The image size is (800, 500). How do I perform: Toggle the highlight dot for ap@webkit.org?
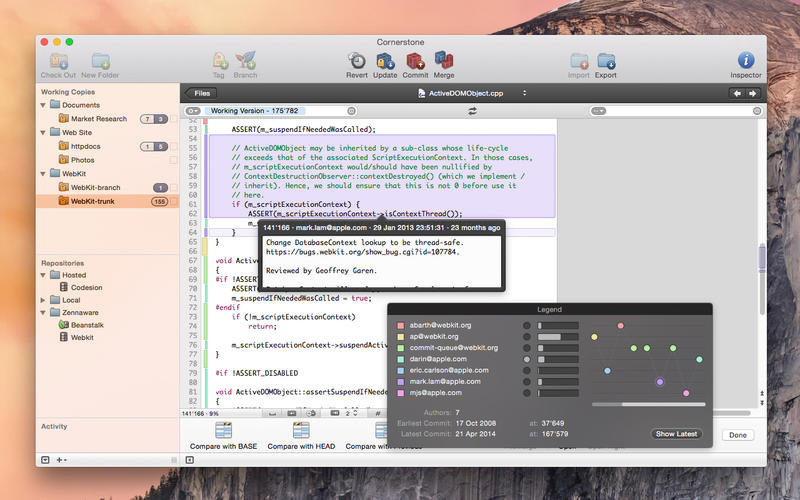(x=527, y=337)
